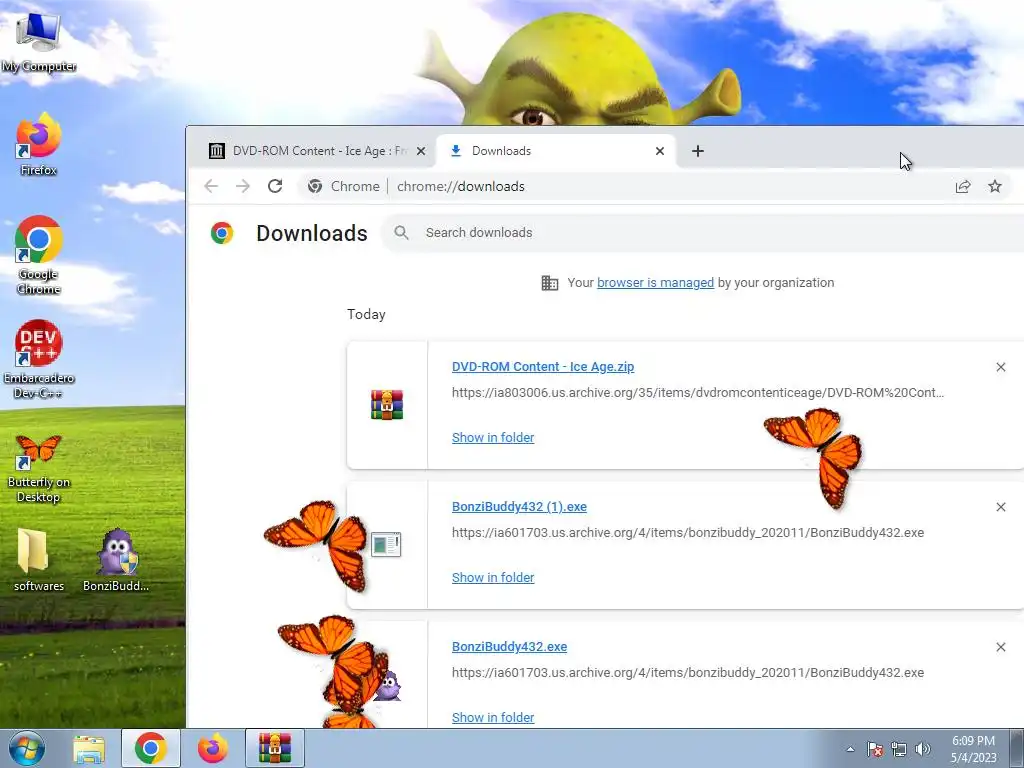Click the file icon for BonziBuddy432 (1).exe
Viewport: 1024px width, 768px height.
[x=386, y=544]
